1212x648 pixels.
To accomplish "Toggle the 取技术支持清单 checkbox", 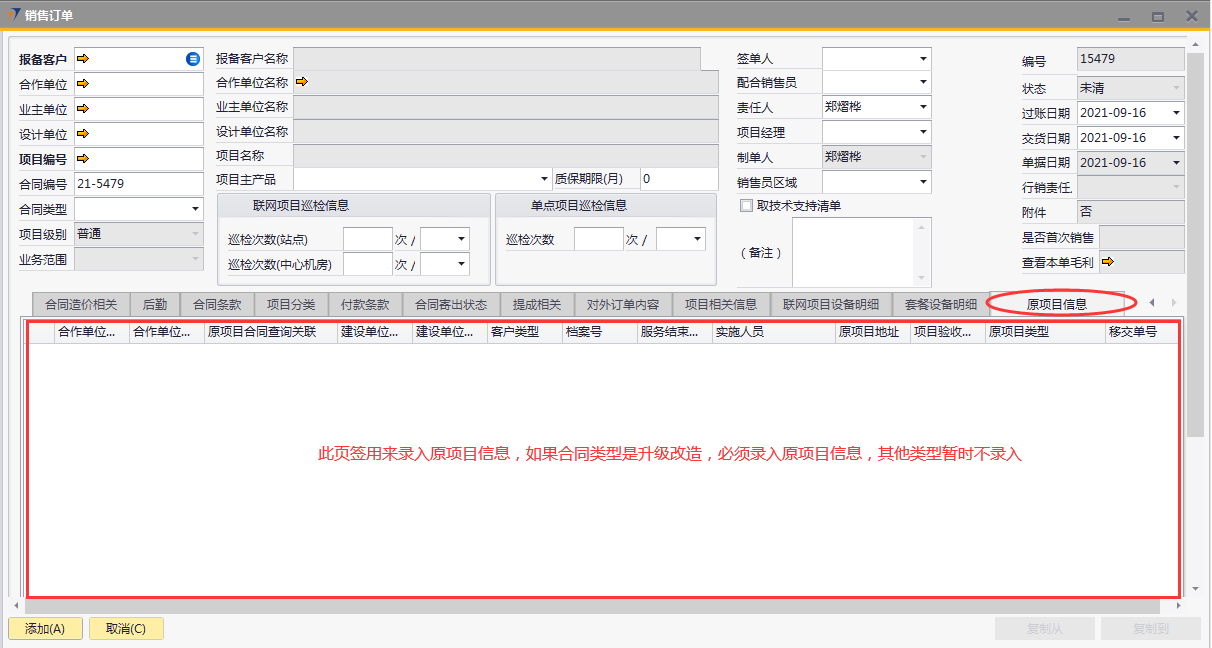I will [746, 206].
